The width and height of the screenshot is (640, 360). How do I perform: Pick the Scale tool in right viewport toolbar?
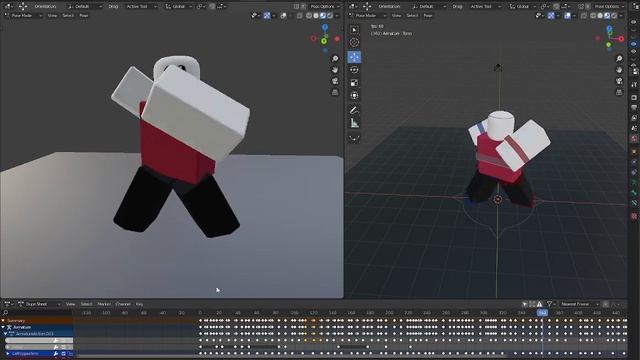[x=354, y=83]
